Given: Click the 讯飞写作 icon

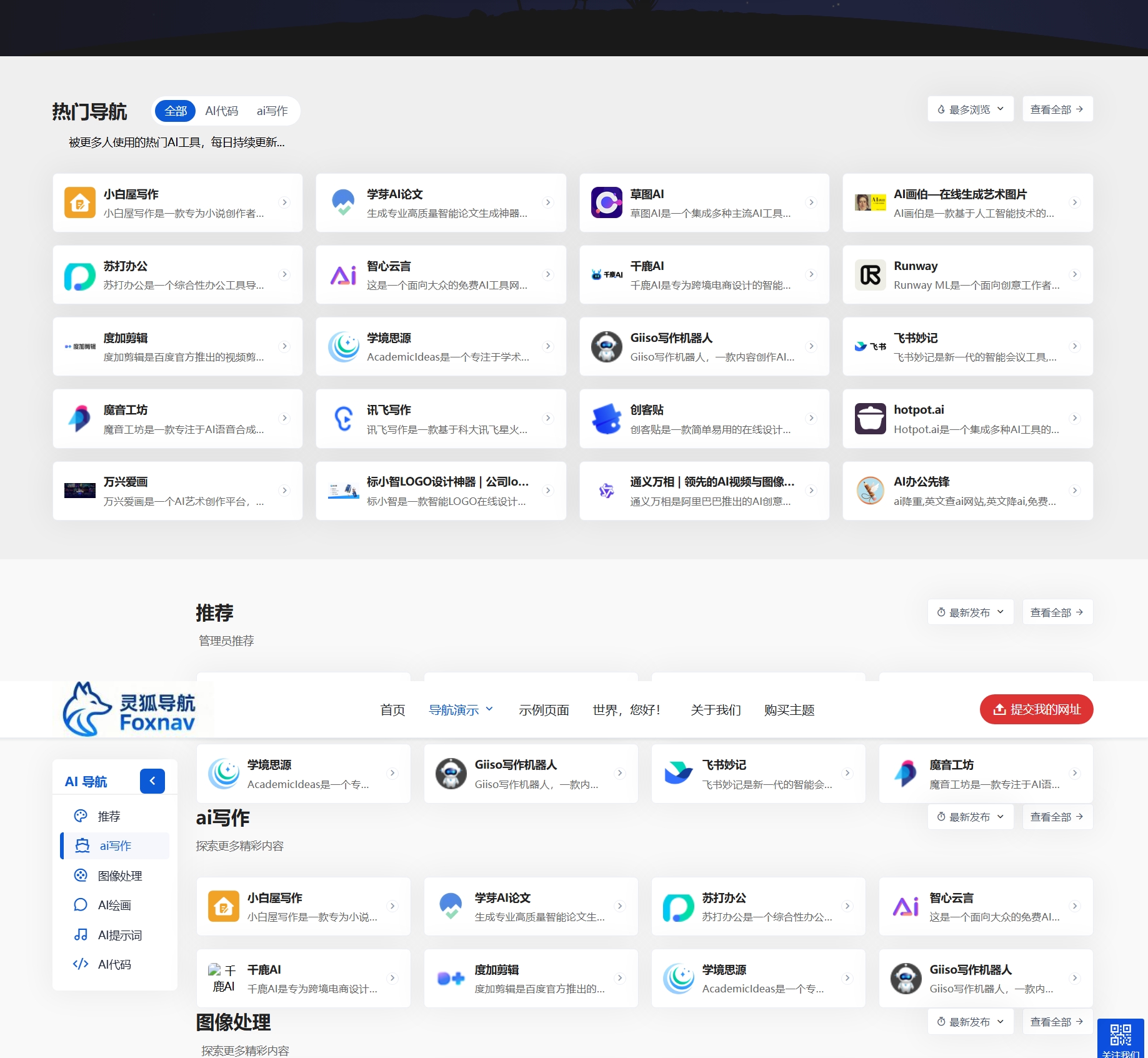Looking at the screenshot, I should coord(343,419).
